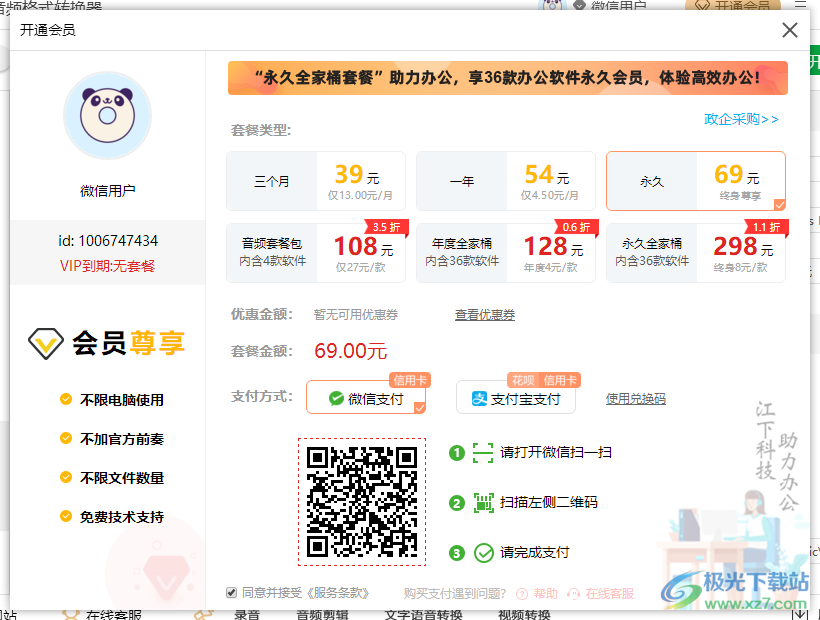Switch to 支付宝支付 payment method

click(516, 397)
